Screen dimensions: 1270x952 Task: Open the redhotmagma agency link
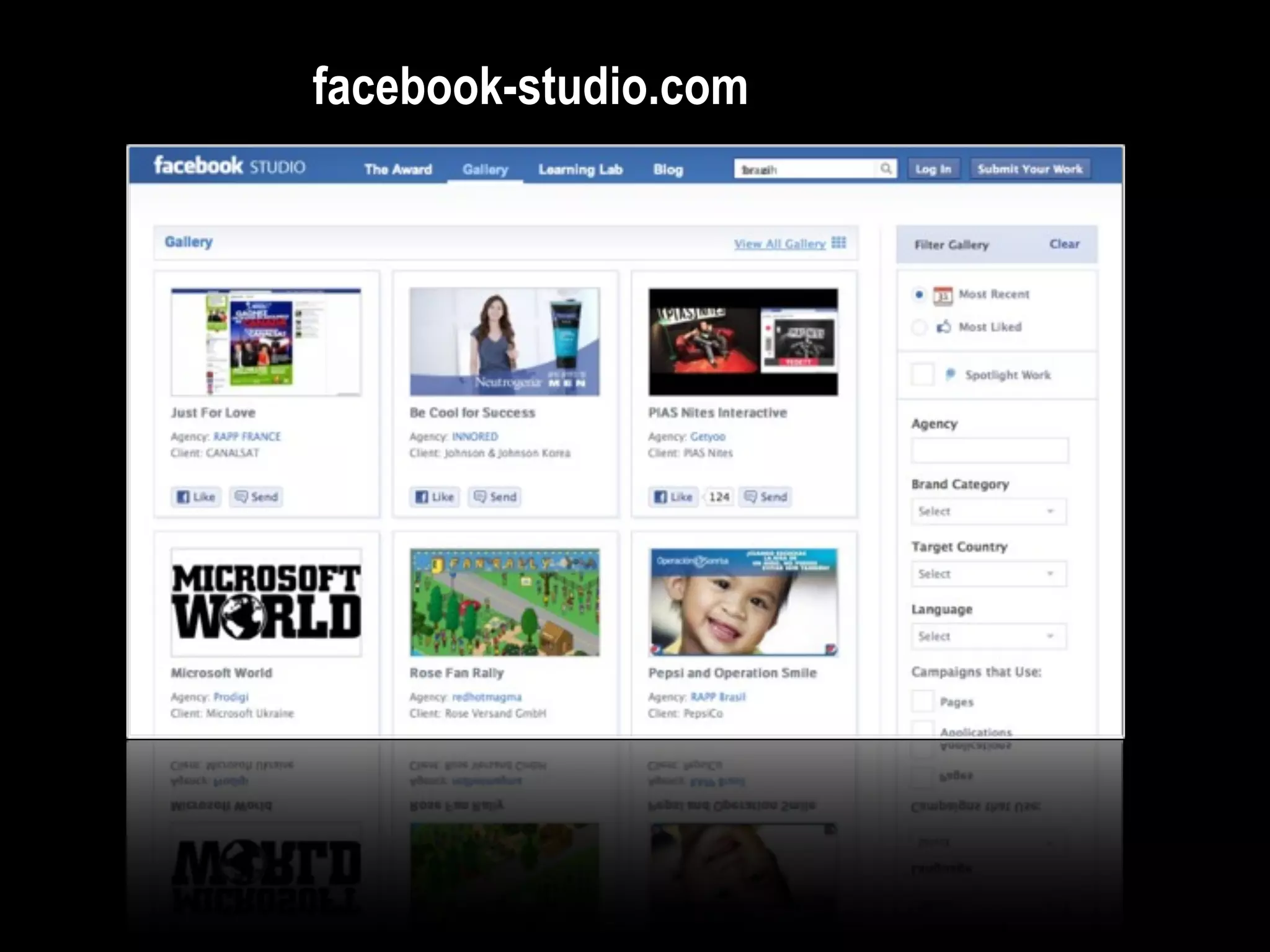point(487,697)
